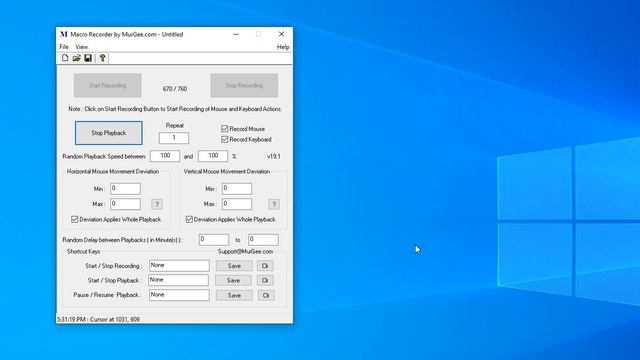Image resolution: width=640 pixels, height=360 pixels.
Task: Click the Save floppy disk toolbar icon
Action: pyautogui.click(x=88, y=58)
